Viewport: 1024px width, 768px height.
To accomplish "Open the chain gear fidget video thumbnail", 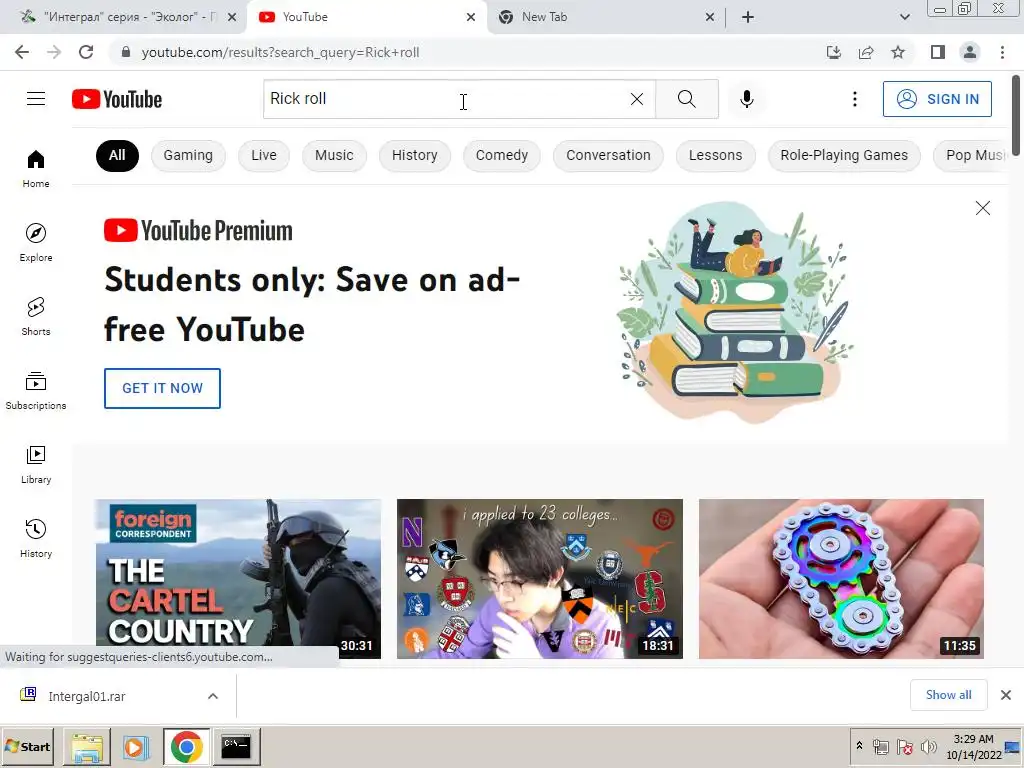I will 841,579.
